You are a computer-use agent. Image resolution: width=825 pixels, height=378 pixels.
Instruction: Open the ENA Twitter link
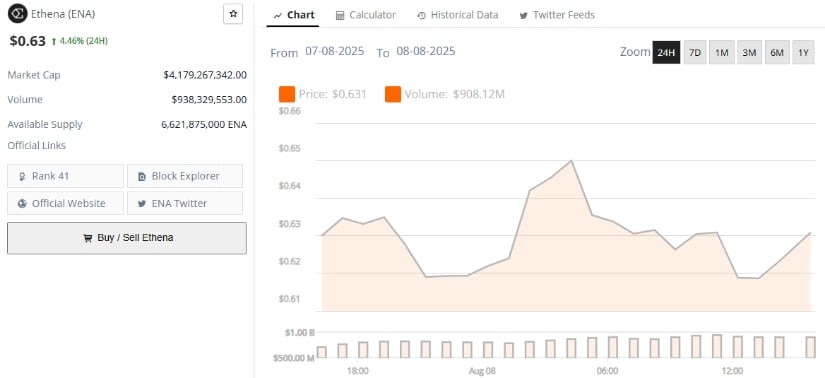185,203
